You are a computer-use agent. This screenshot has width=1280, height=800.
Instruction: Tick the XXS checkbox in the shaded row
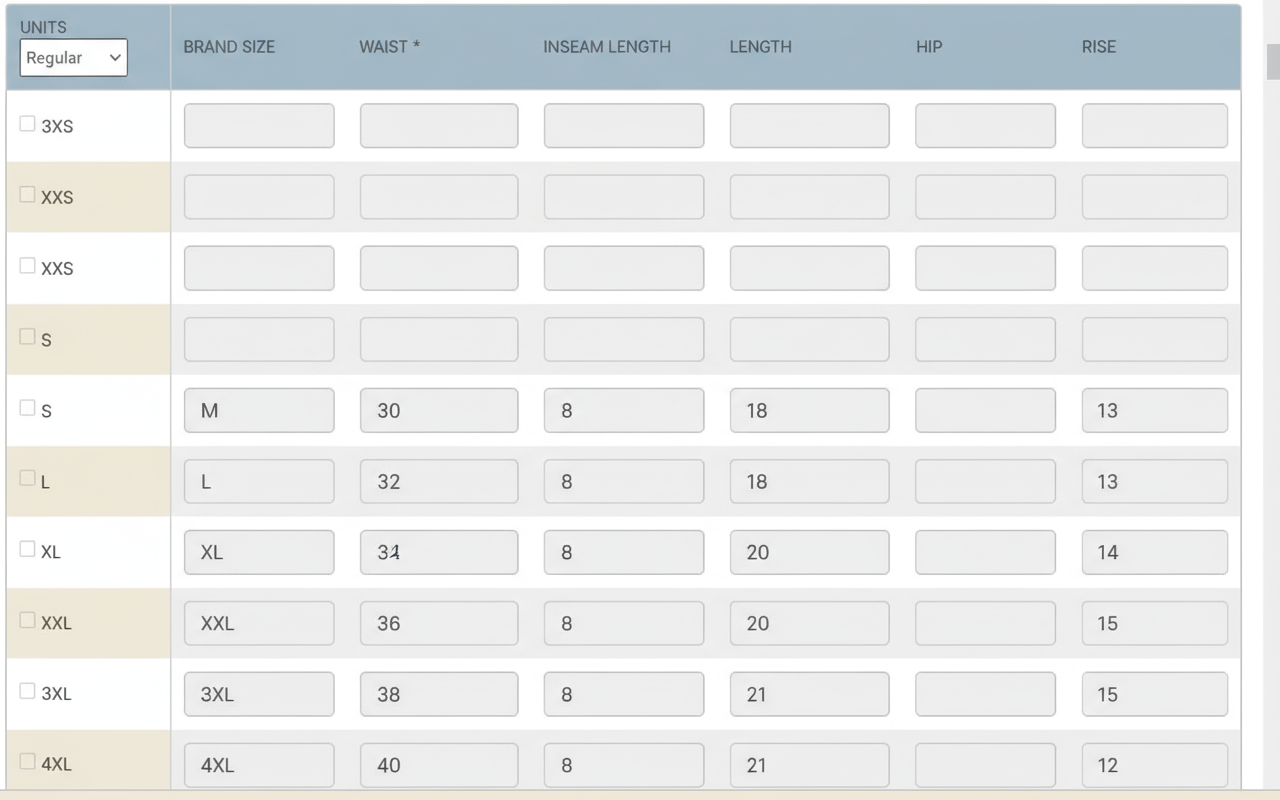(x=28, y=195)
